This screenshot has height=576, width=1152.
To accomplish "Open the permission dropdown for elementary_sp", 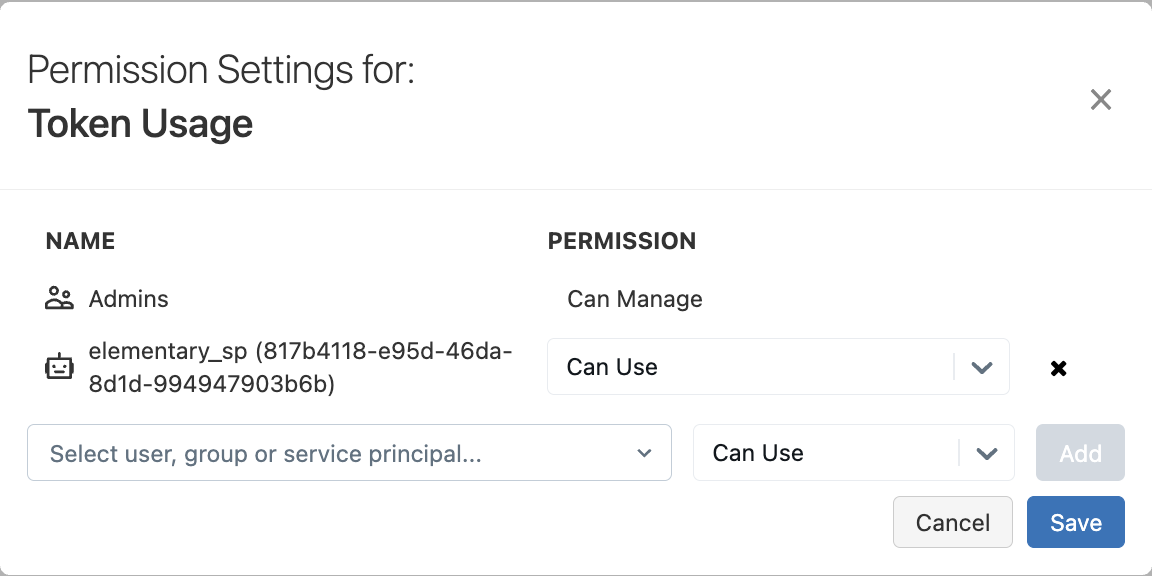I will pos(778,367).
